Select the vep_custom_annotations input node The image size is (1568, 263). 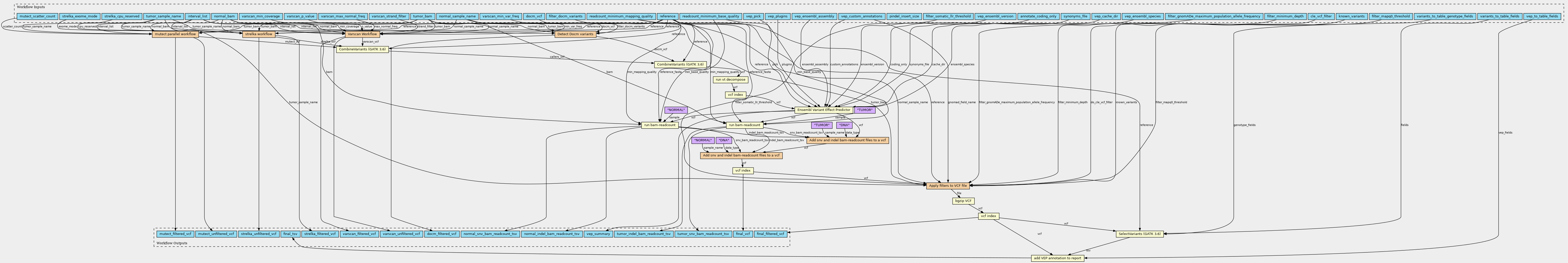click(x=861, y=16)
